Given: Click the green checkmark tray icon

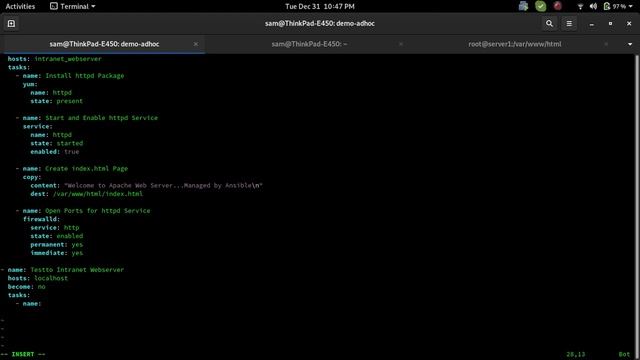Looking at the screenshot, I should 540,6.
